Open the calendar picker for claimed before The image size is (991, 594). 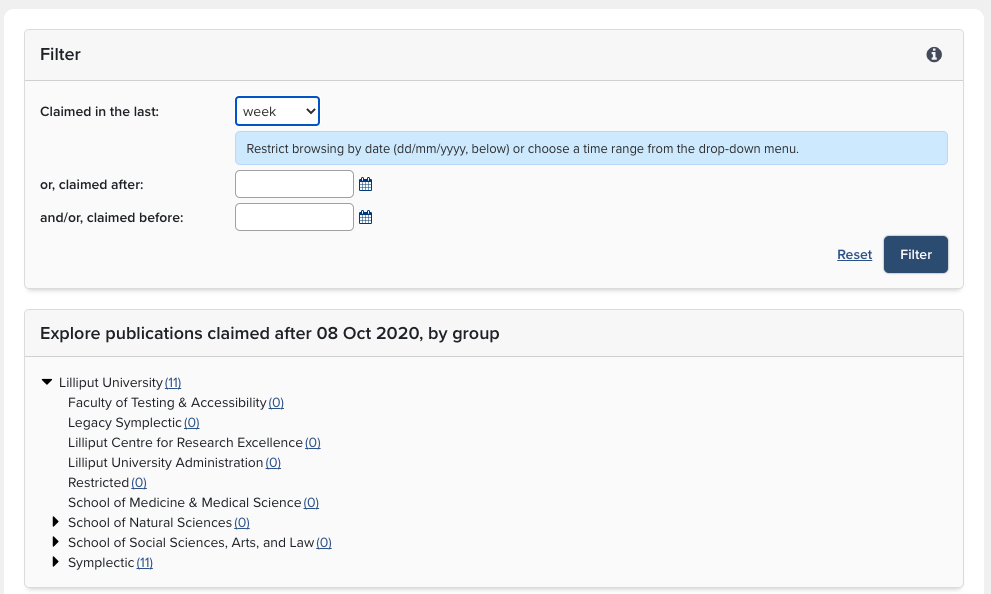[x=366, y=217]
